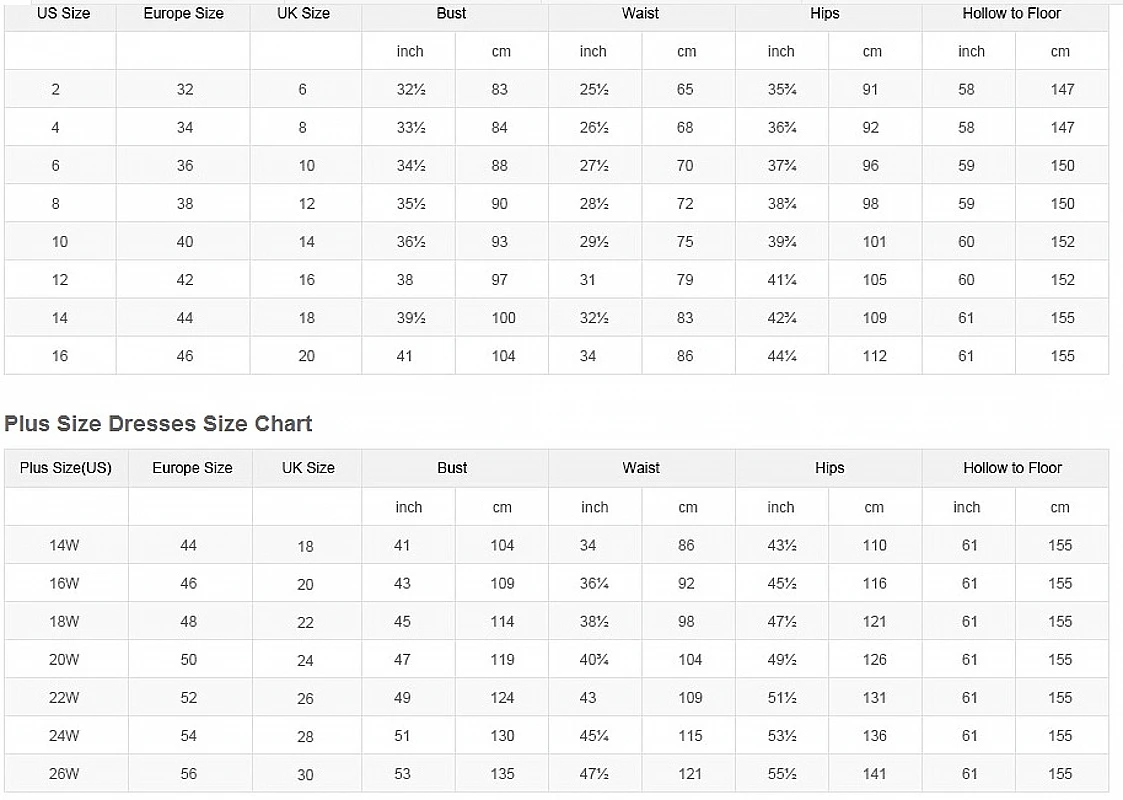Click bust cm value 135 for 26W

click(x=502, y=774)
